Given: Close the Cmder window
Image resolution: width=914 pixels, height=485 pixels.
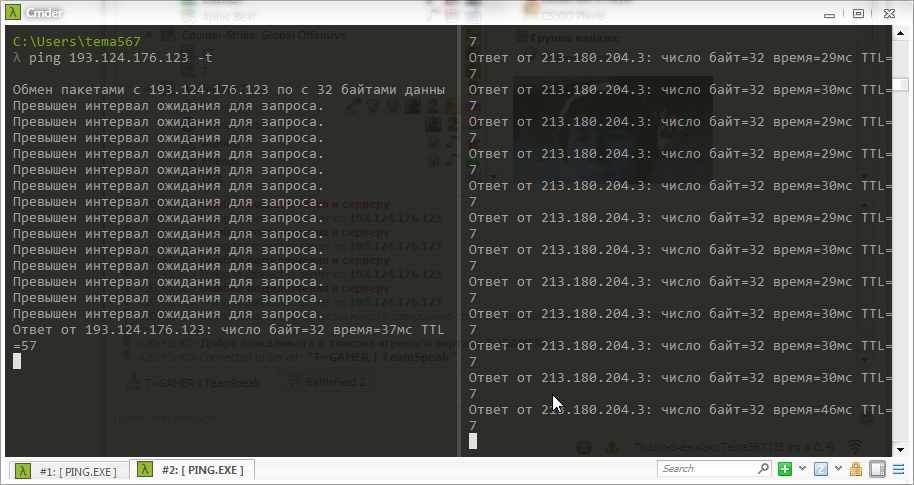Looking at the screenshot, I should pos(890,12).
